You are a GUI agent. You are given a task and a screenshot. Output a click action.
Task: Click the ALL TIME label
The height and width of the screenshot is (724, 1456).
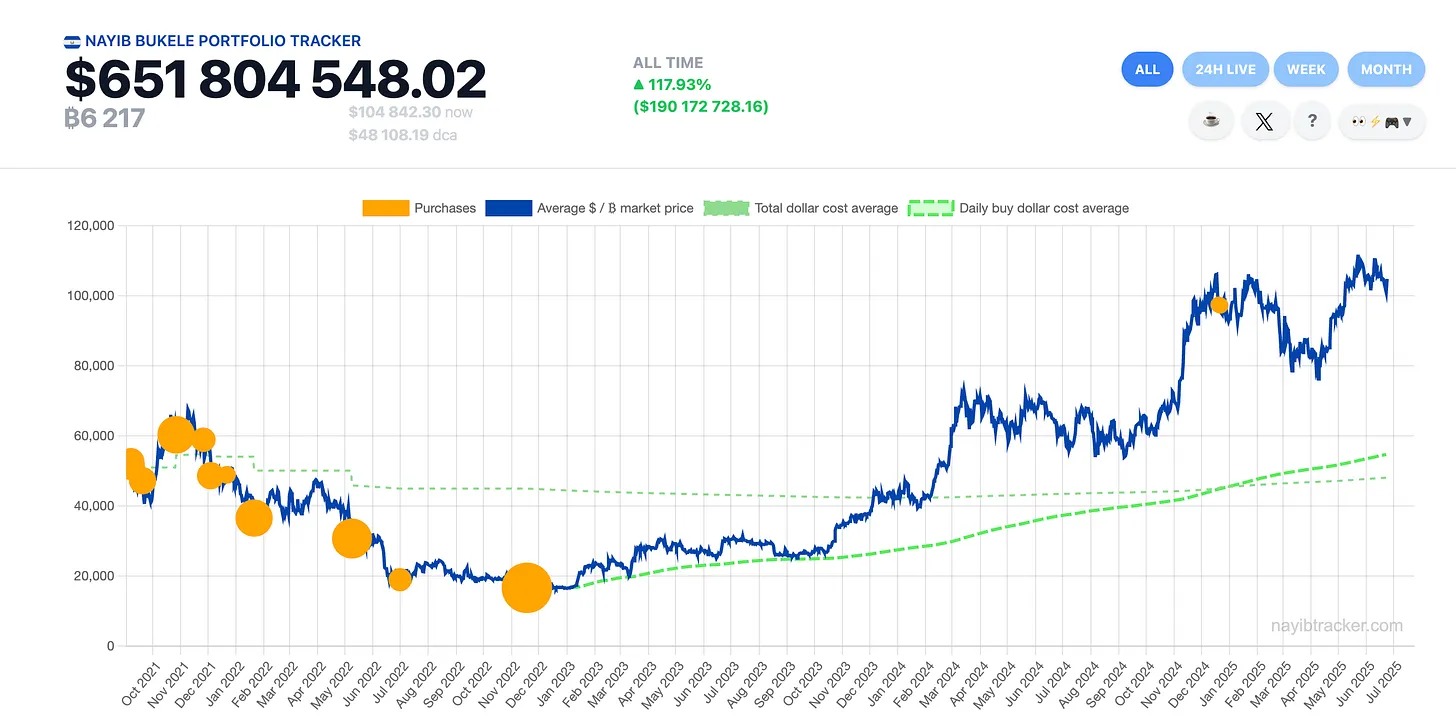[x=668, y=63]
